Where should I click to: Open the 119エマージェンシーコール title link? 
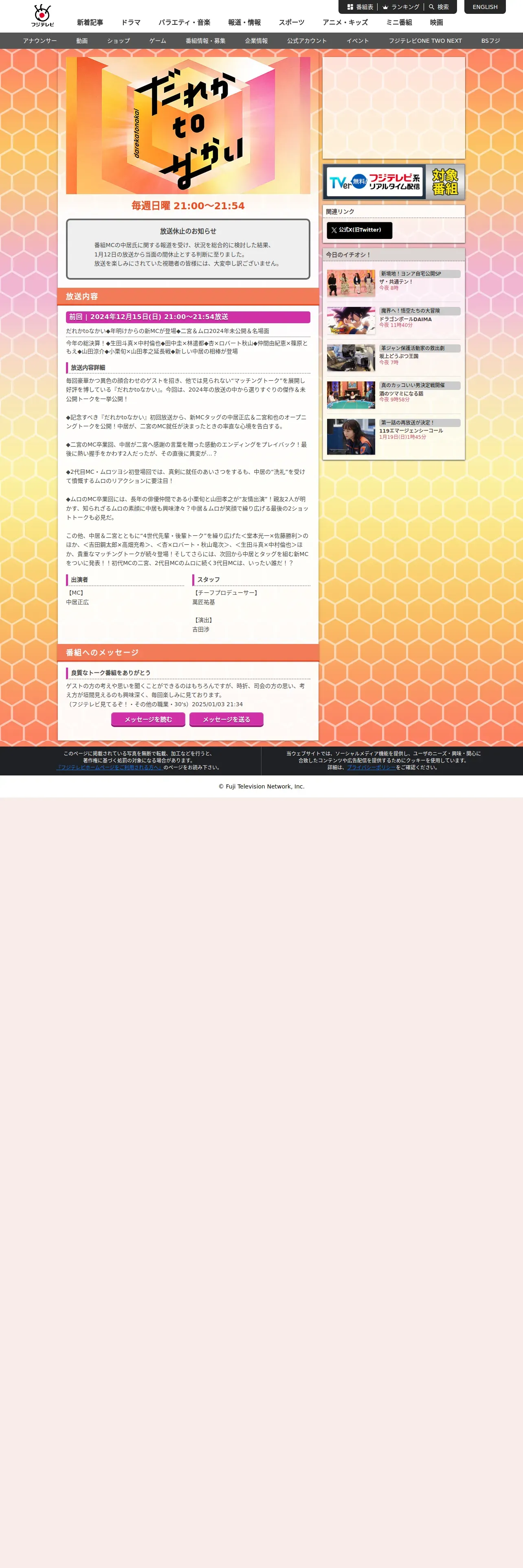pos(411,430)
